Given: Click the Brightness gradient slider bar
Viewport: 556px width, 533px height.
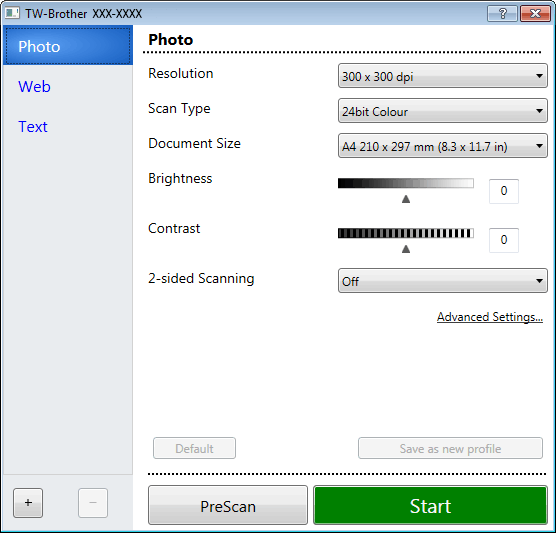Looking at the screenshot, I should point(406,183).
